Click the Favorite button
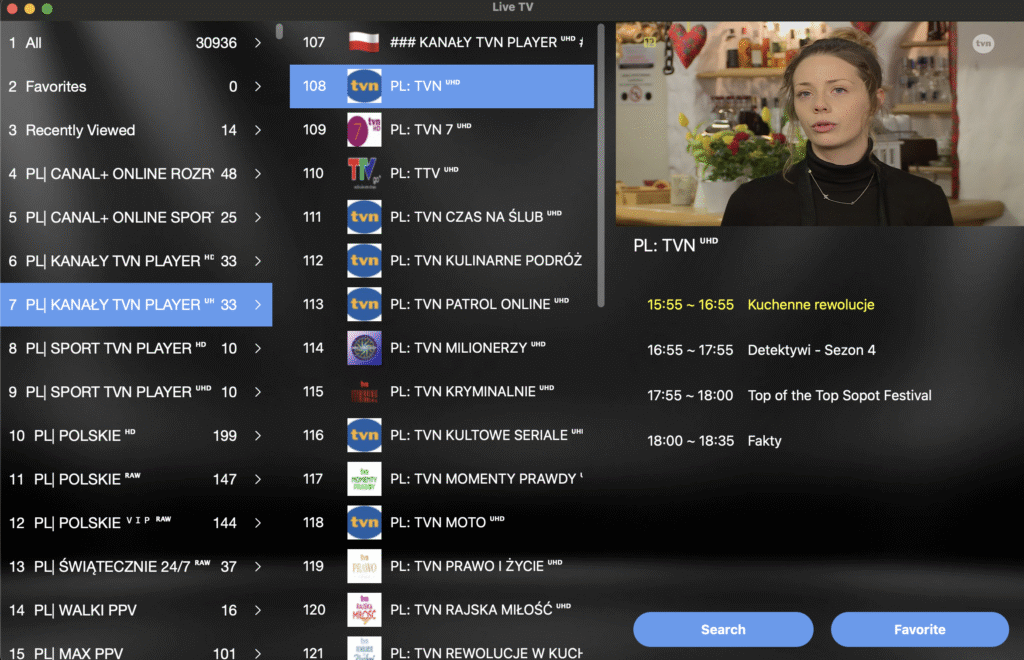Screen dimensions: 1024x660 tap(920, 629)
